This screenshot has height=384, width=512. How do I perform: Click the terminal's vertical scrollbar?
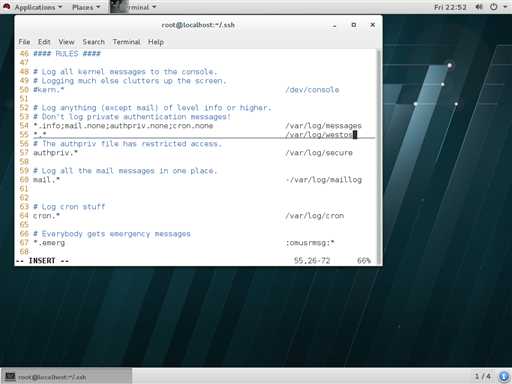[378, 157]
